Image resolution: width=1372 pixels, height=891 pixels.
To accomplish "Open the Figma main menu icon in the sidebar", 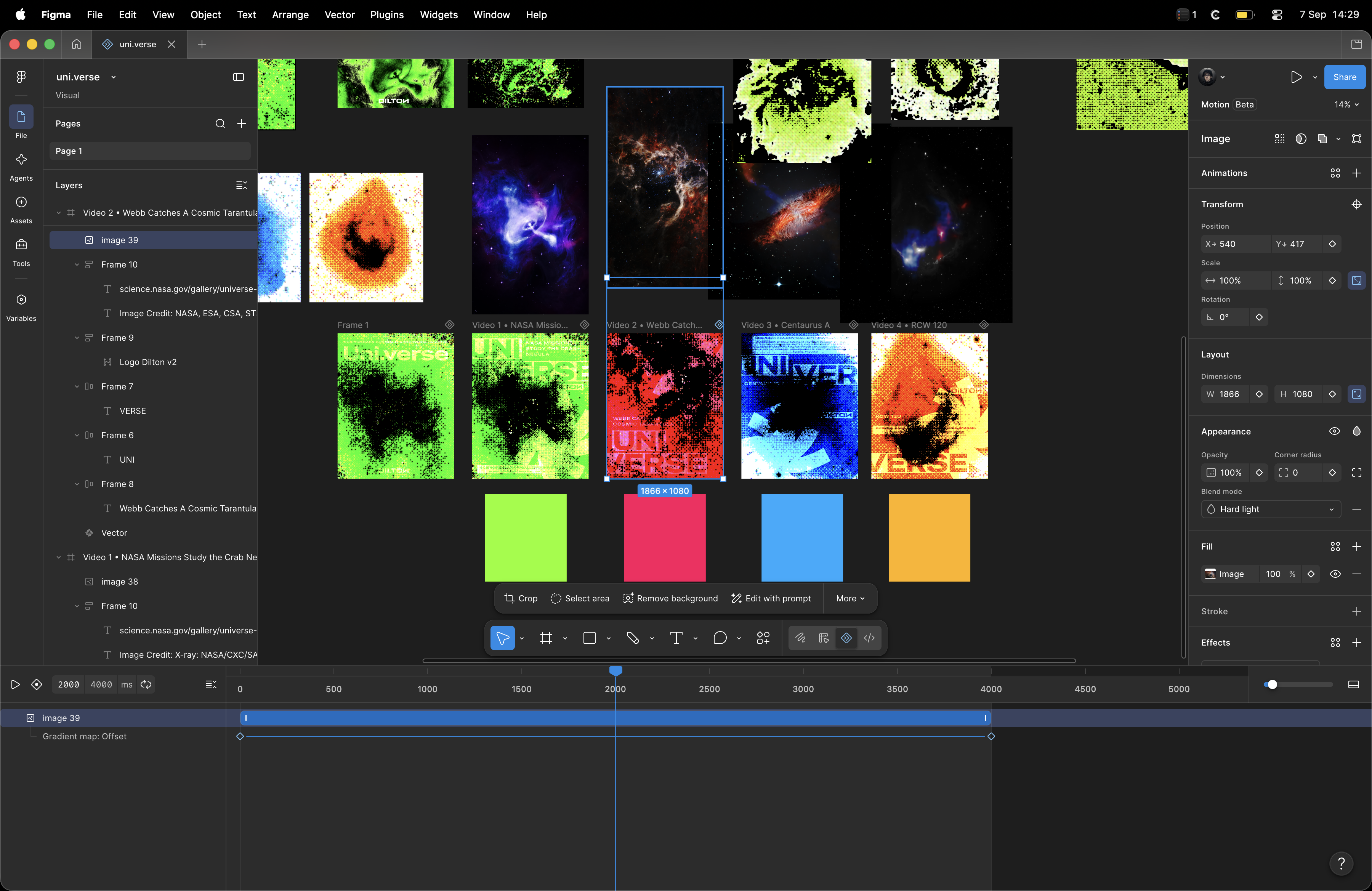I will (x=21, y=77).
